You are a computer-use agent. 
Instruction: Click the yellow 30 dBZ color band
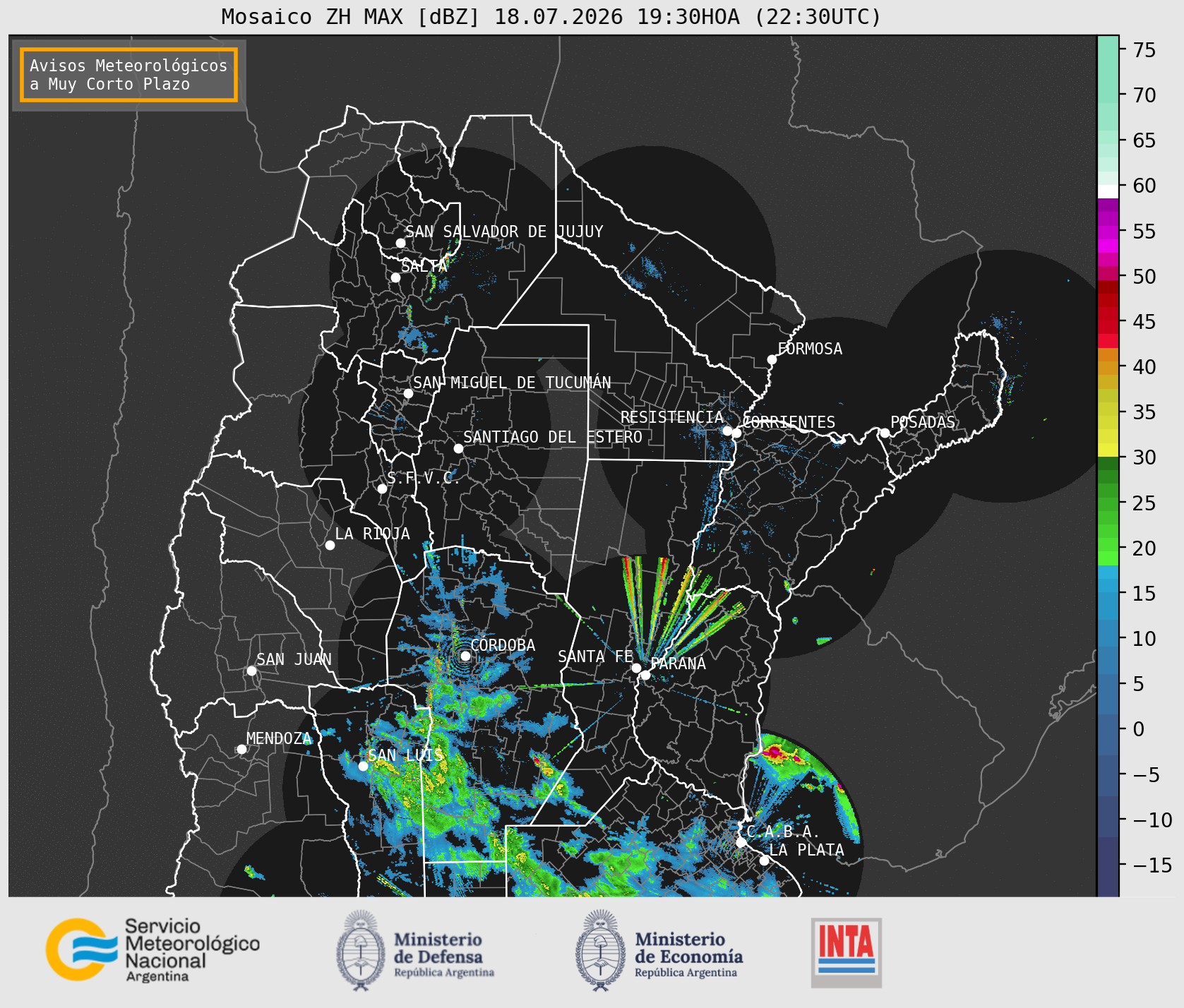[1108, 450]
